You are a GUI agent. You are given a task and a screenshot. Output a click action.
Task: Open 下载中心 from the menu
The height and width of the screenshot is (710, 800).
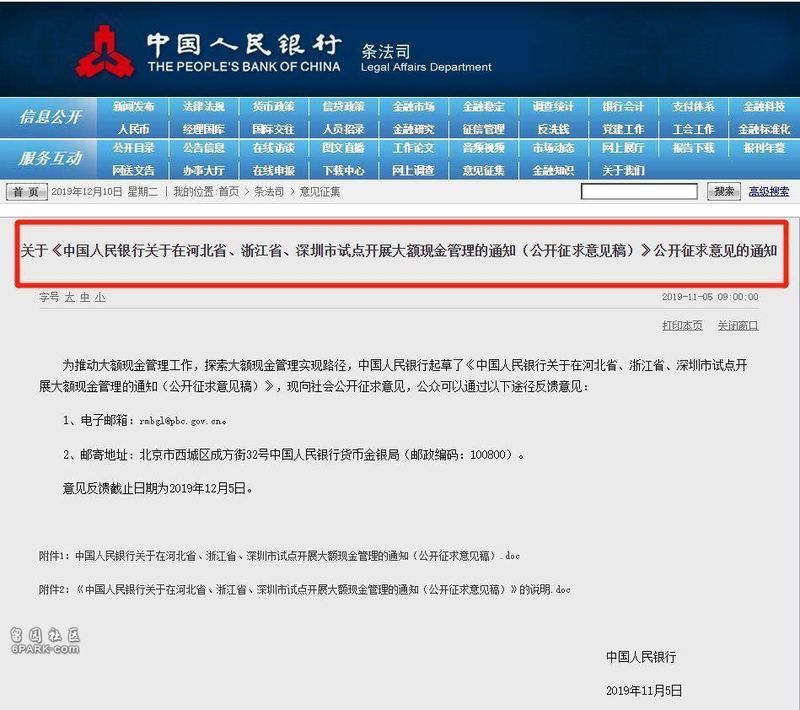343,170
